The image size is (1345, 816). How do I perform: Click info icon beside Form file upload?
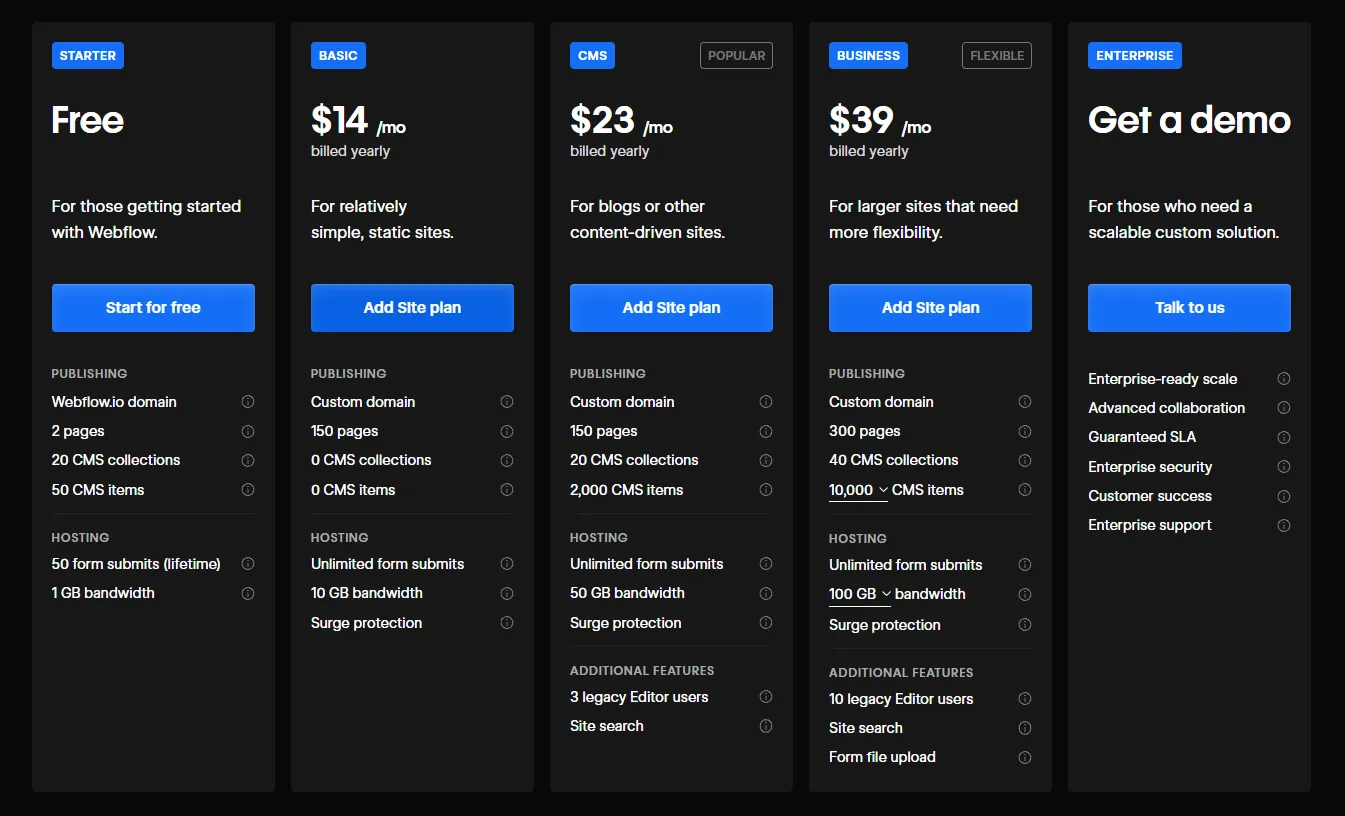click(x=1025, y=757)
